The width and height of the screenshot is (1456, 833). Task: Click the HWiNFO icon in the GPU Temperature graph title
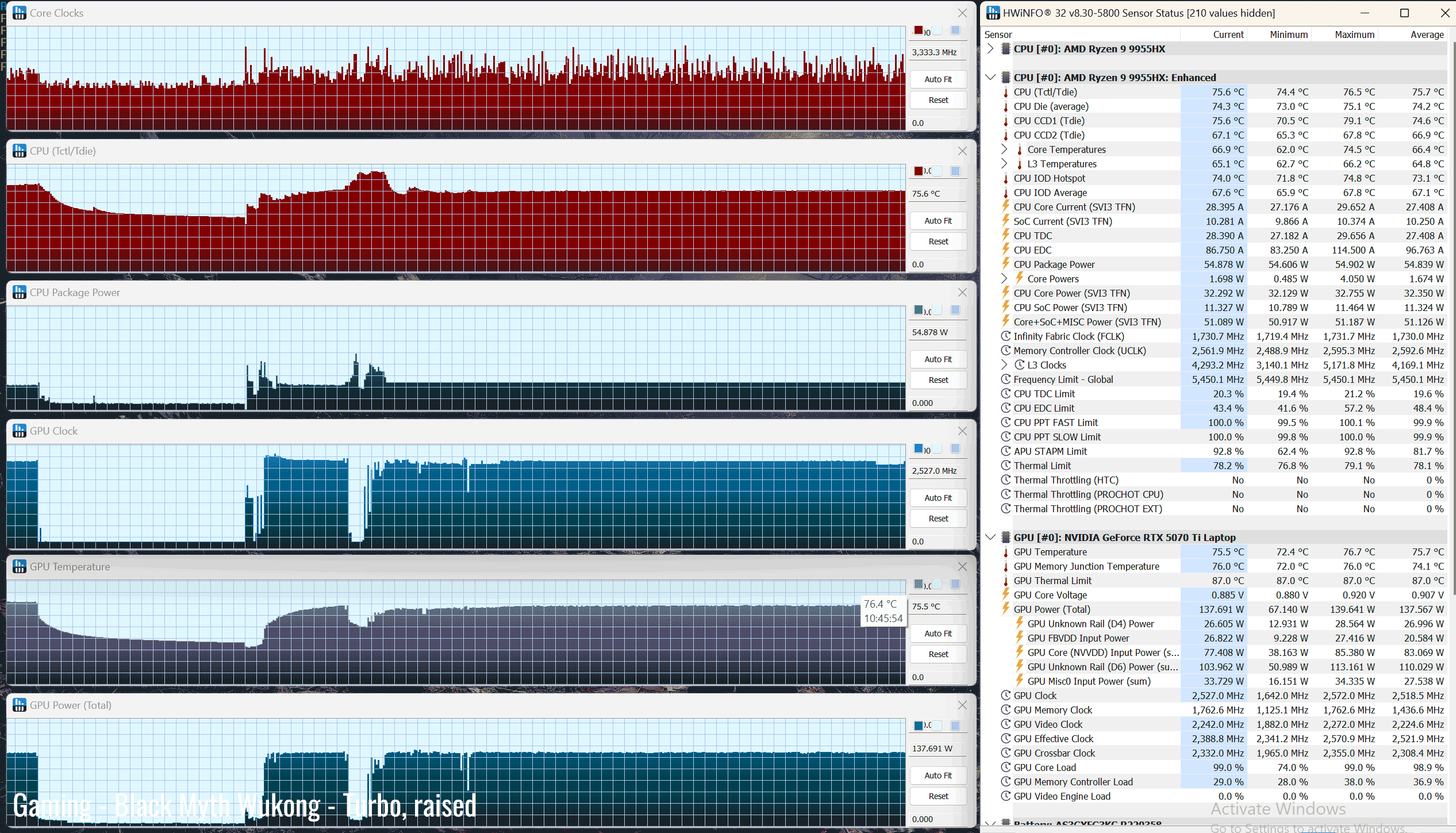click(19, 566)
